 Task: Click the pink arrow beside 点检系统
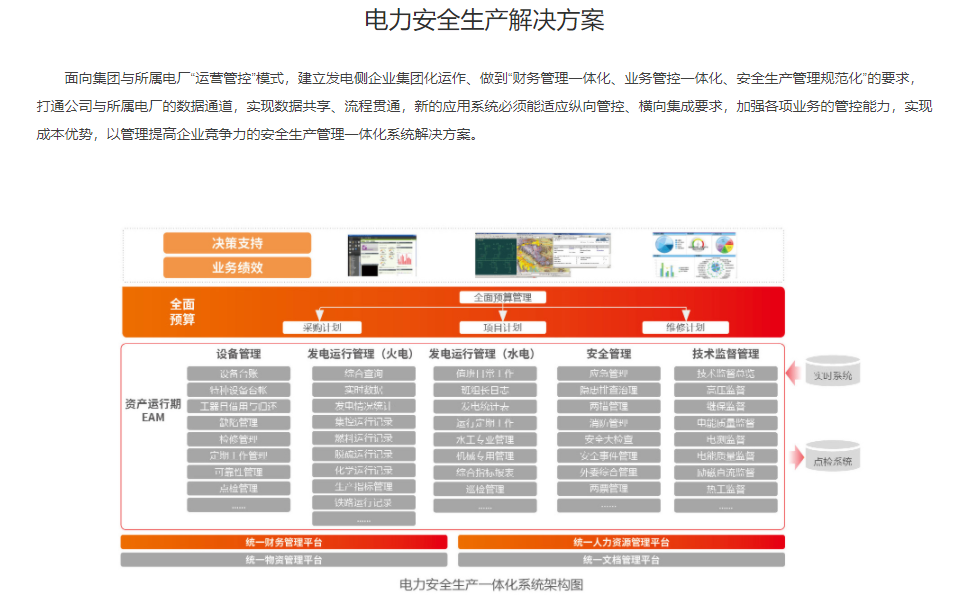(797, 458)
